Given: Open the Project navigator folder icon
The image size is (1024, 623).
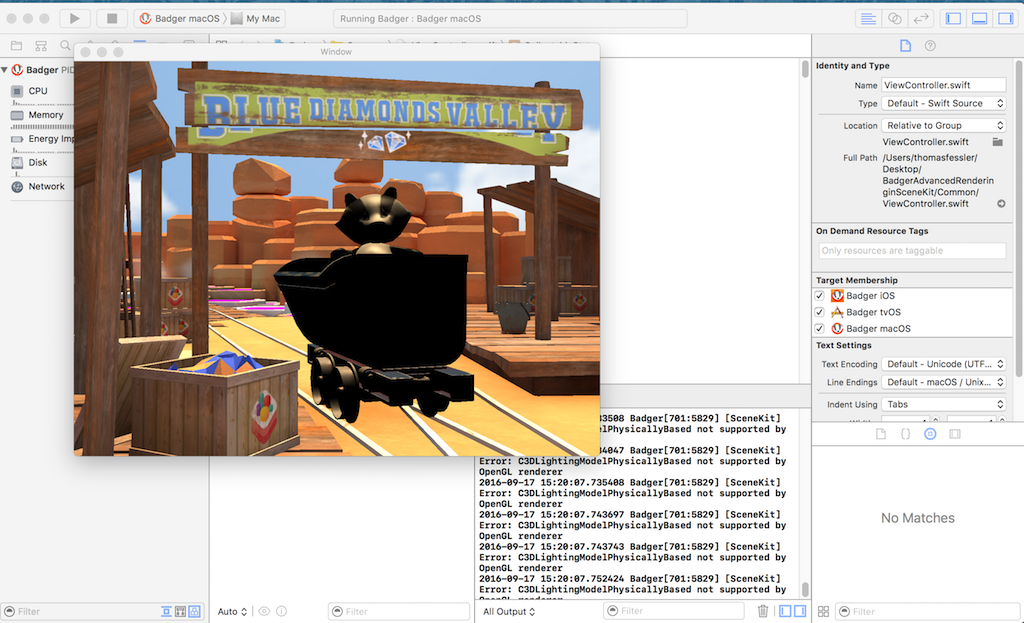Looking at the screenshot, I should pos(16,46).
